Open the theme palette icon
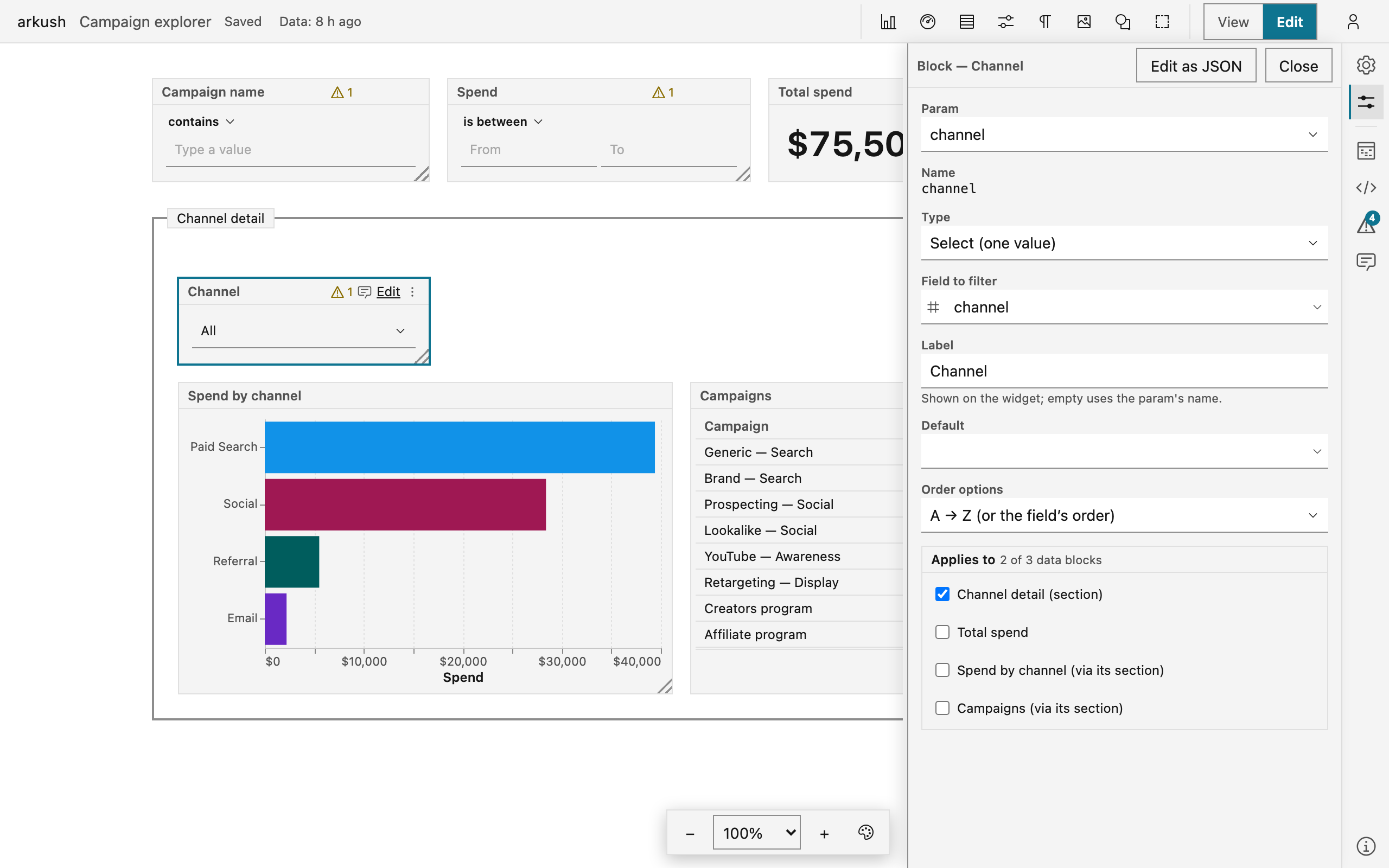 coord(865,832)
